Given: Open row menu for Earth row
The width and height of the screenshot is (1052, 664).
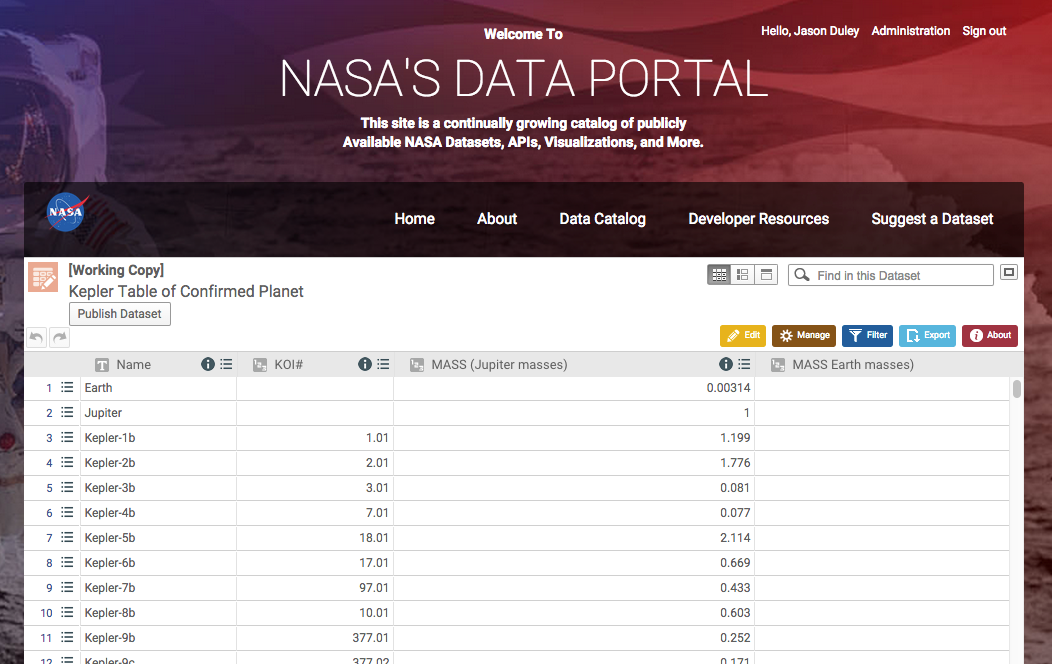Looking at the screenshot, I should 67,388.
